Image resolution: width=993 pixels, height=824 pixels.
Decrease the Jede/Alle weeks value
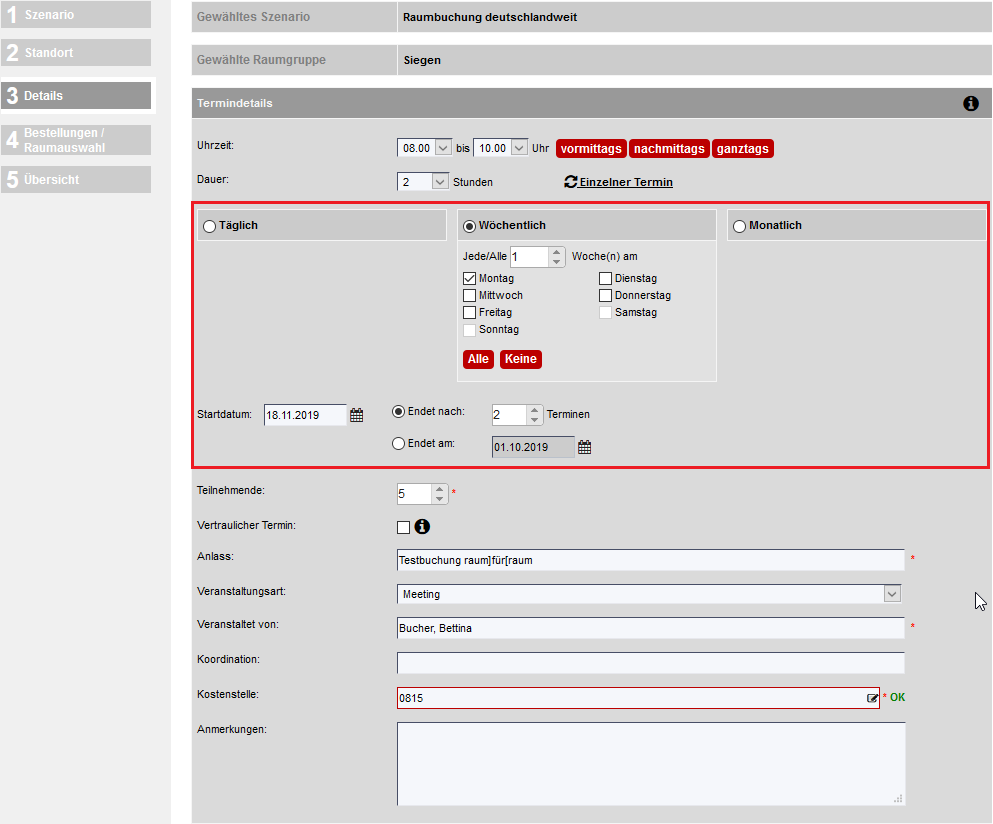pos(556,262)
